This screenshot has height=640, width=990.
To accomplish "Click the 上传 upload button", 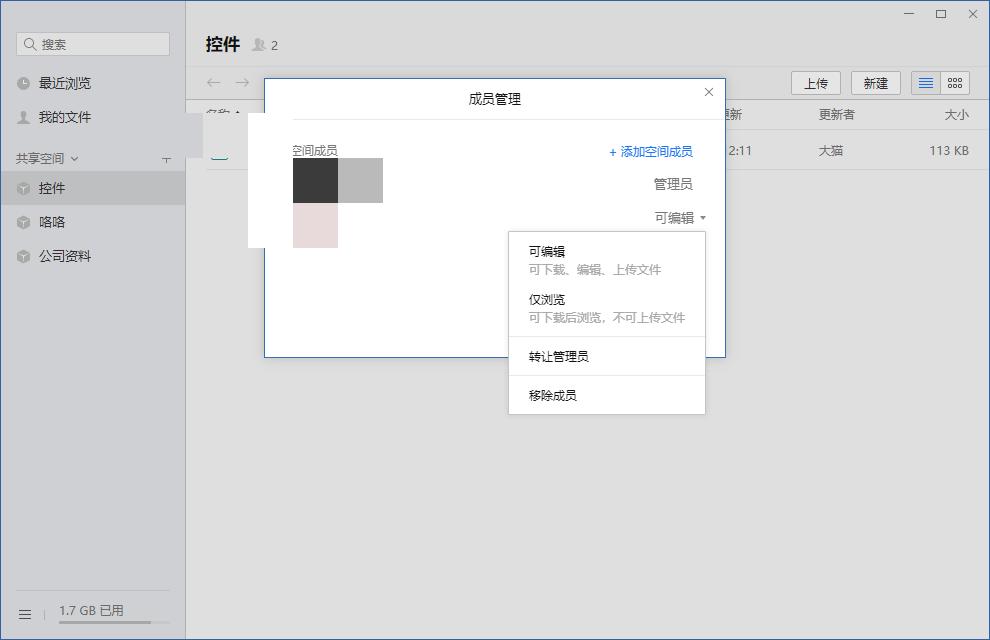I will 816,83.
